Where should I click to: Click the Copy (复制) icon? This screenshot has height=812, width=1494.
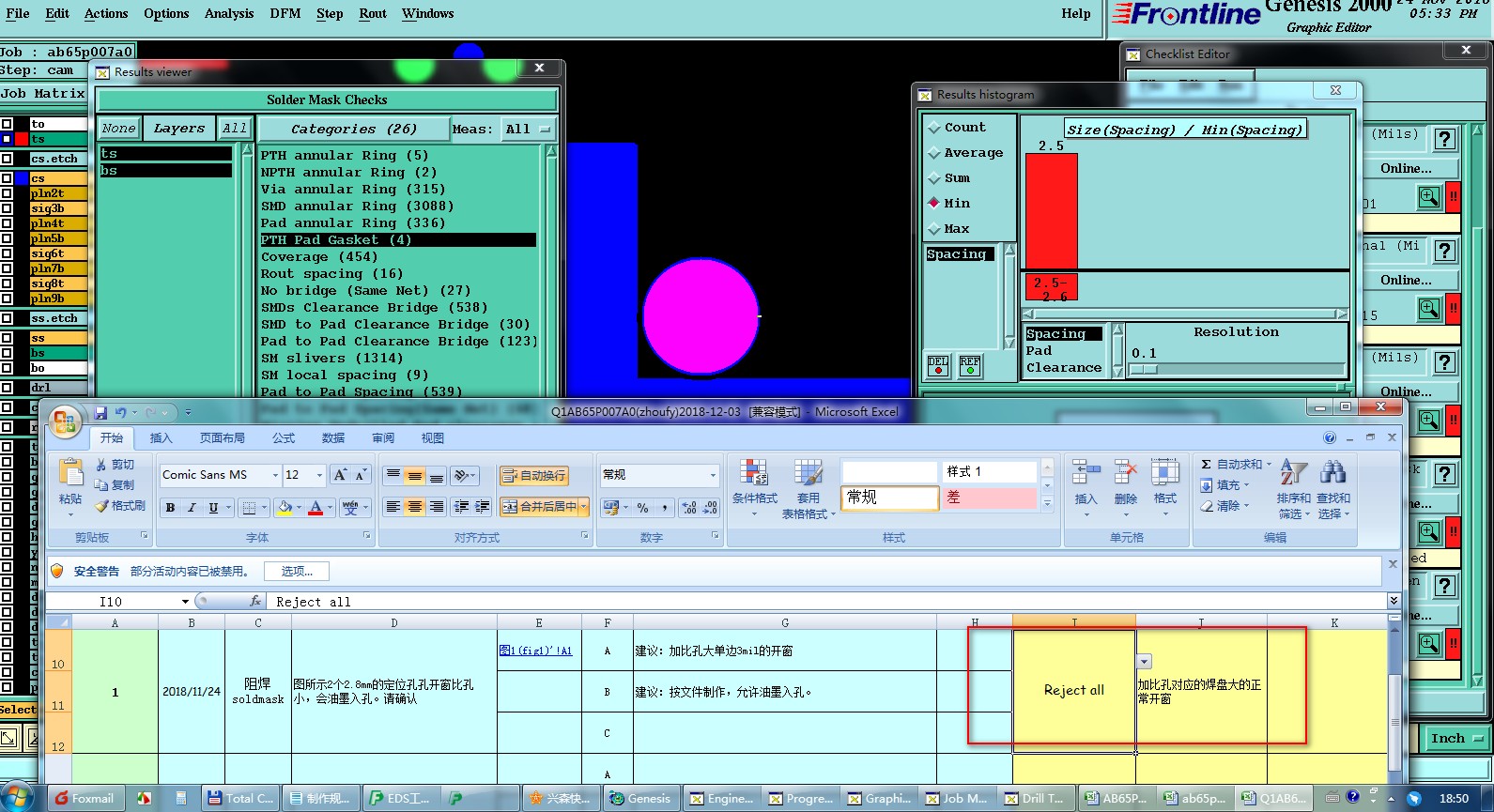pyautogui.click(x=101, y=485)
